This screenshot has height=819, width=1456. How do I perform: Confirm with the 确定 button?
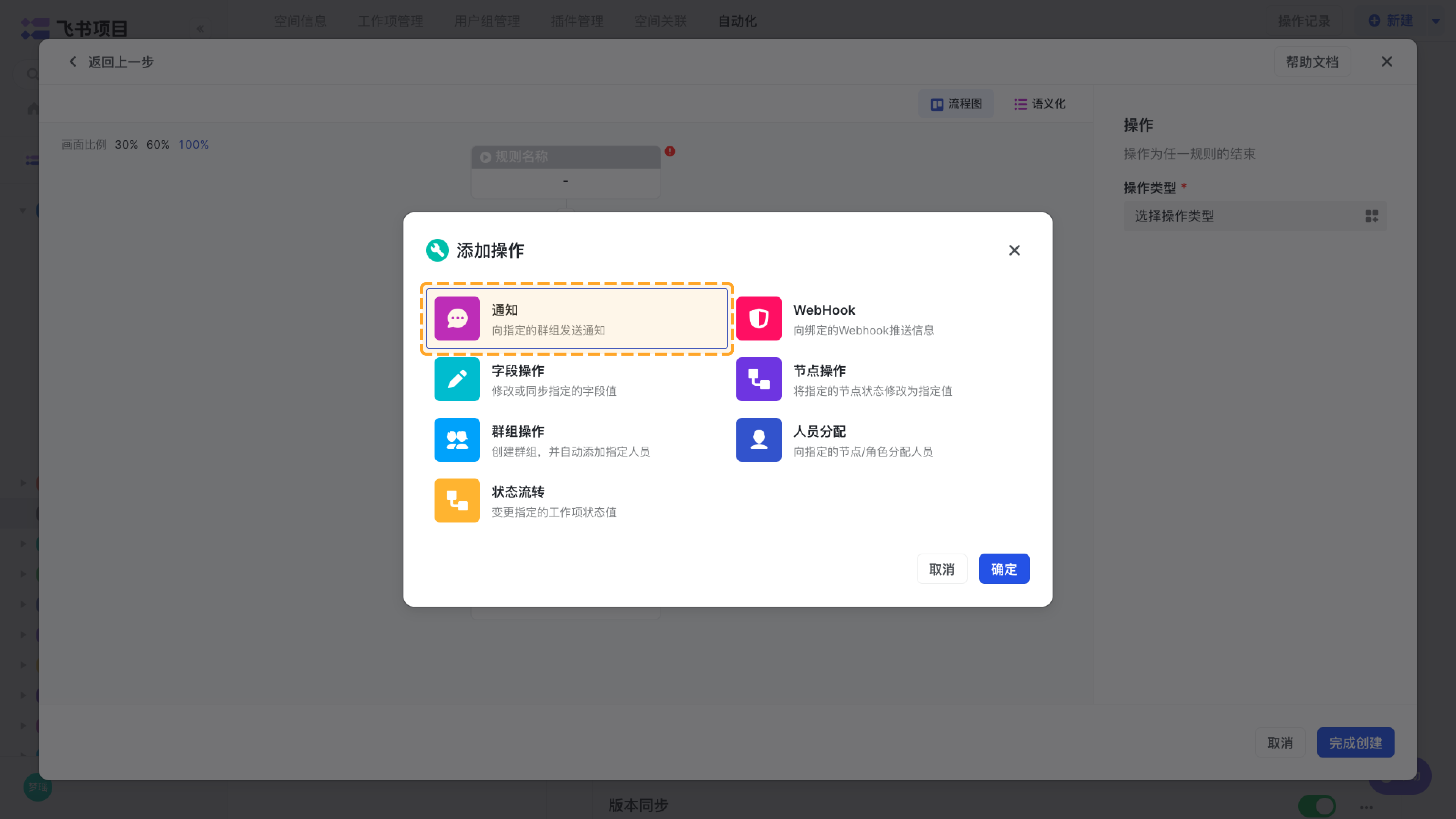coord(1004,569)
